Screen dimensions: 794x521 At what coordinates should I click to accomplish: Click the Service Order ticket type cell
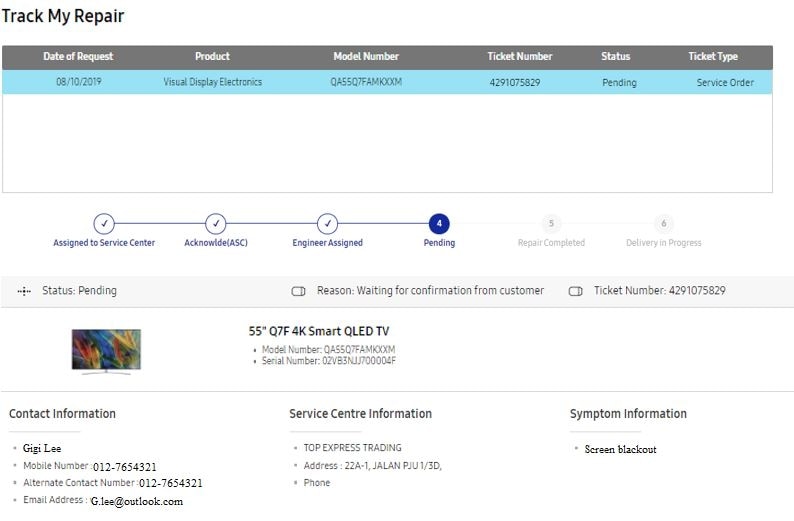coord(725,83)
